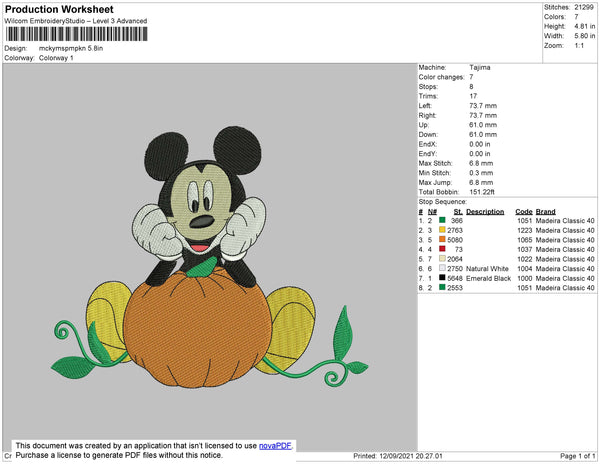Click the Natural White color swatch

(x=442, y=268)
